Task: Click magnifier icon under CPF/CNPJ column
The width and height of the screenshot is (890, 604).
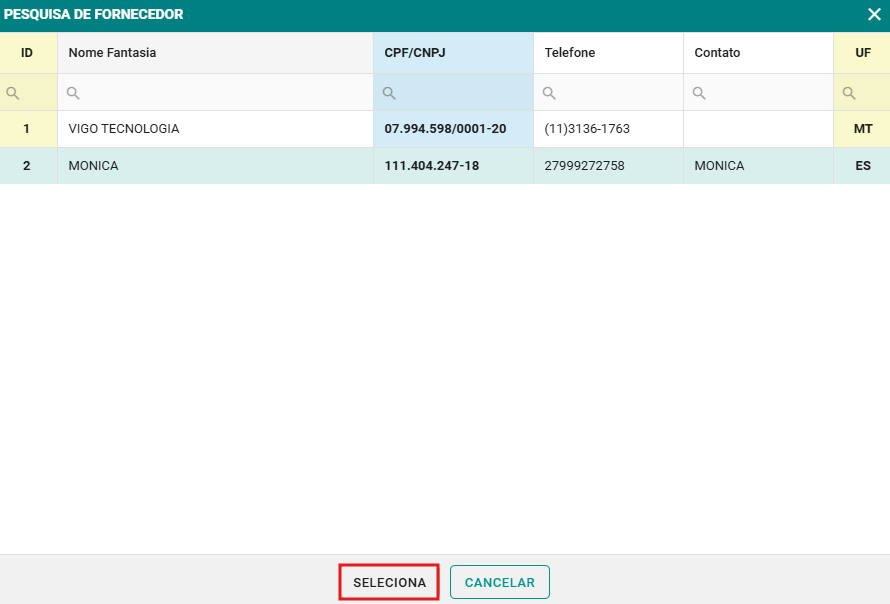Action: 389,93
